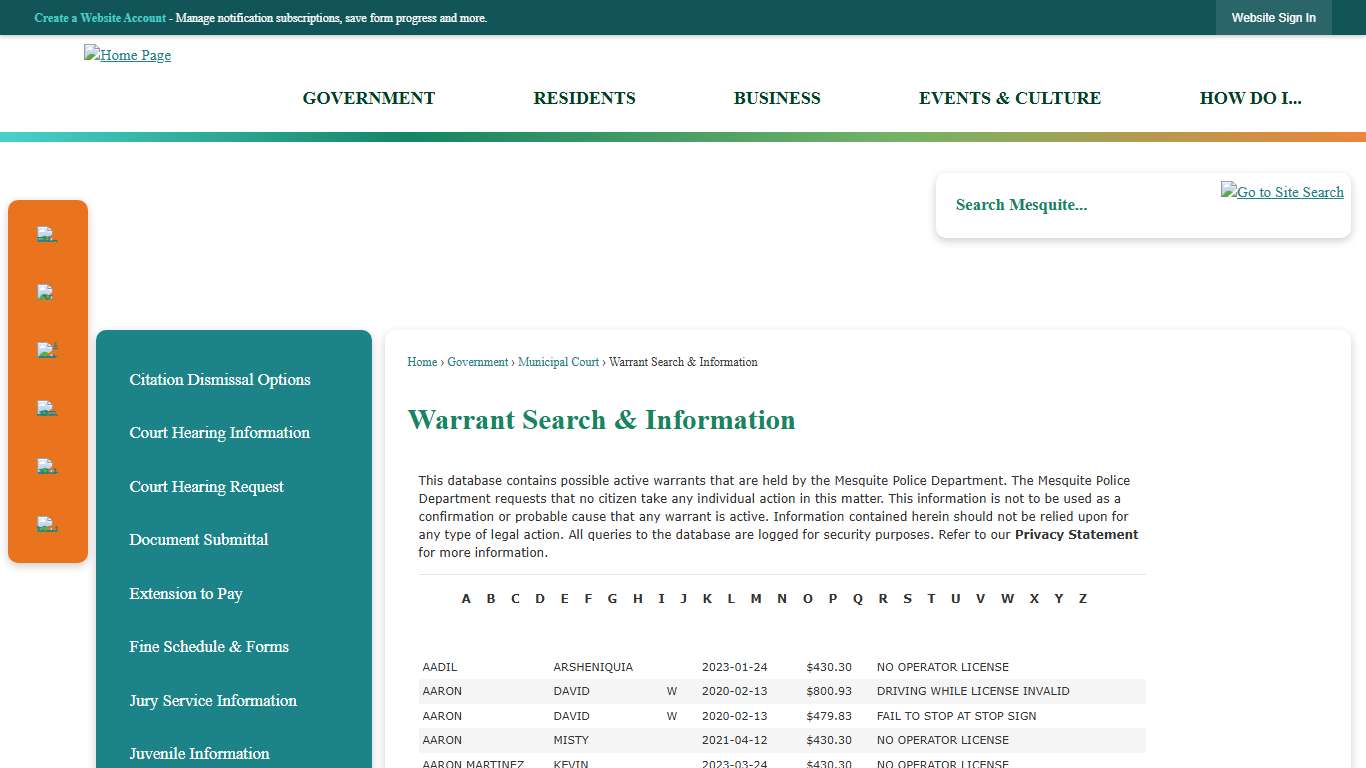Open the Privacy Statement link
Screen dimensions: 1366x768
1076,534
